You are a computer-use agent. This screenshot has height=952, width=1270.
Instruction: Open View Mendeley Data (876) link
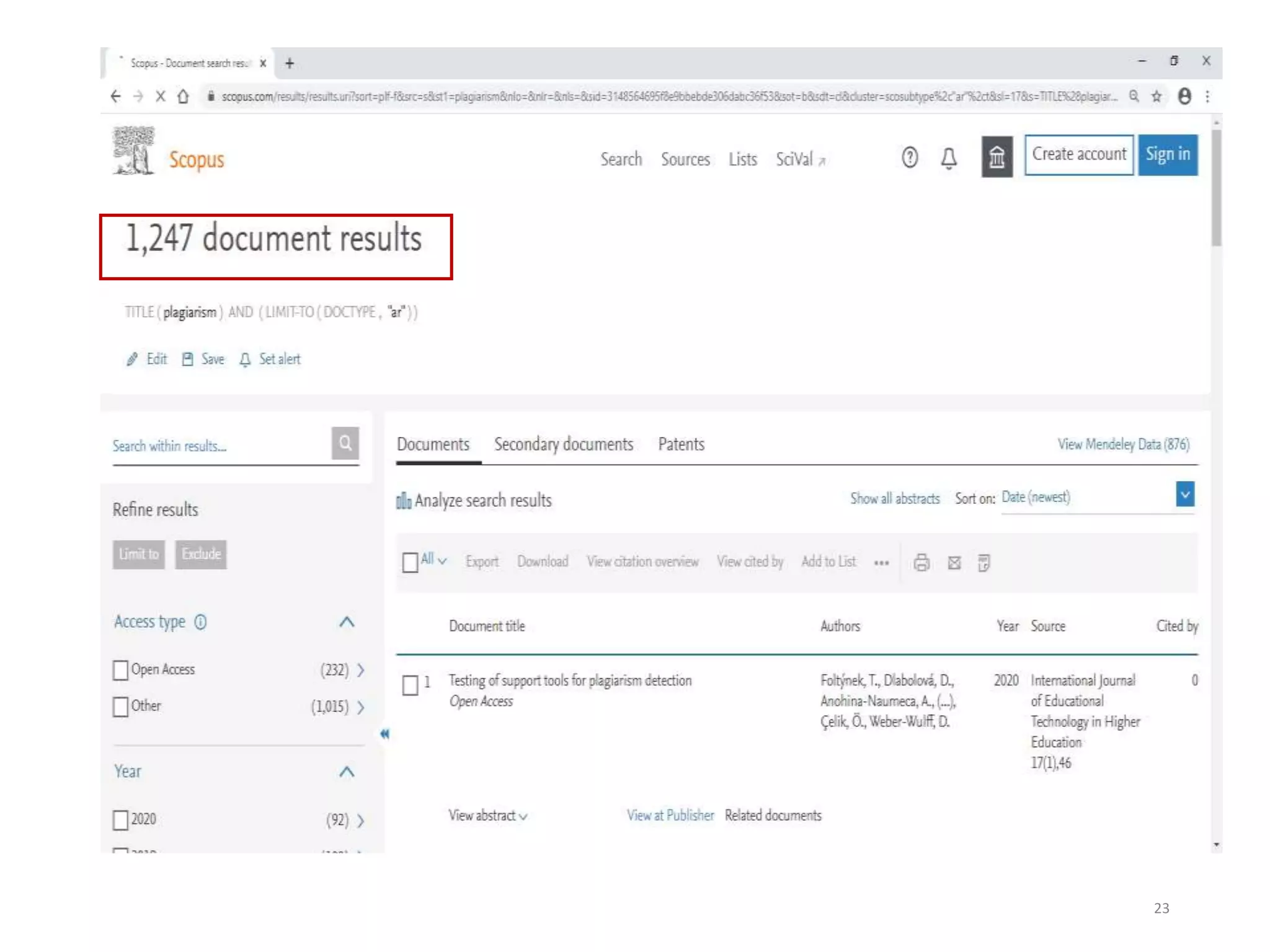(x=1122, y=444)
